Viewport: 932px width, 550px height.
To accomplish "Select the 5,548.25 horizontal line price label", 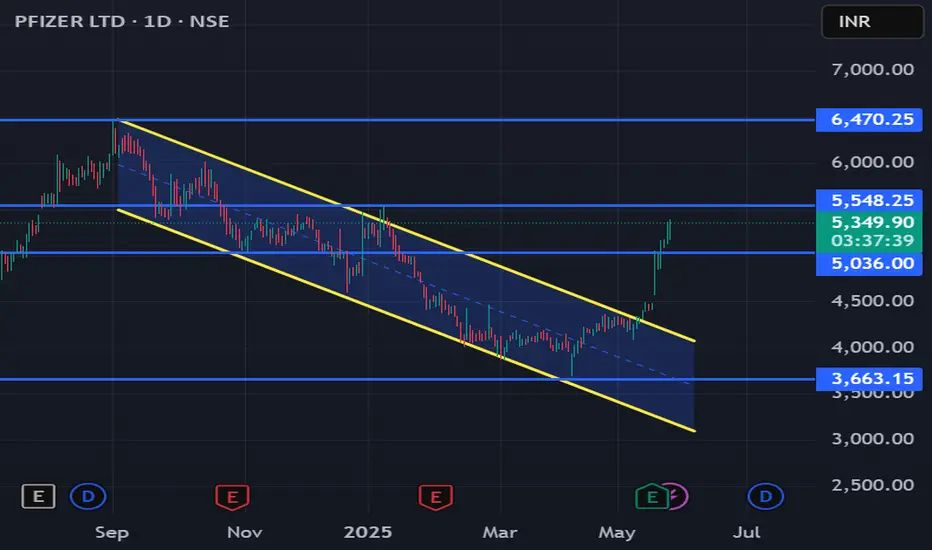I will tap(869, 200).
